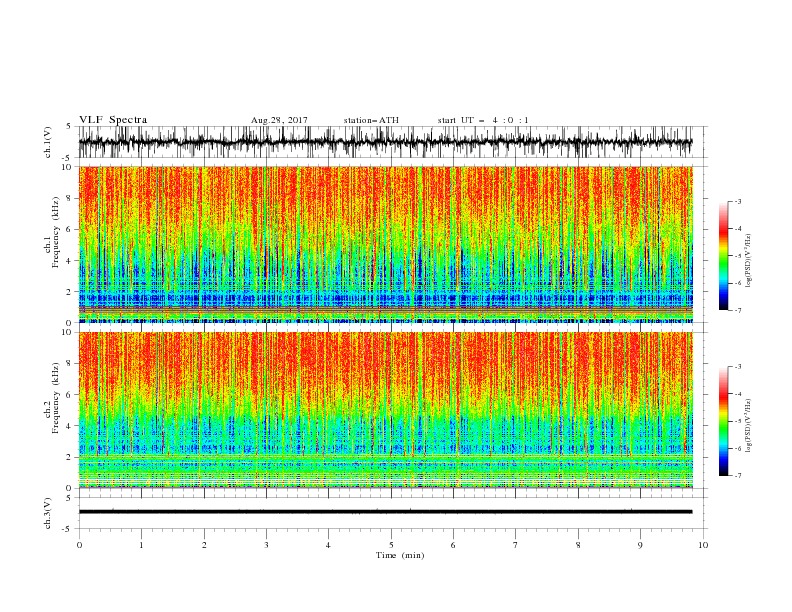
Task: Click time axis tick label "6"
Action: pos(453,545)
